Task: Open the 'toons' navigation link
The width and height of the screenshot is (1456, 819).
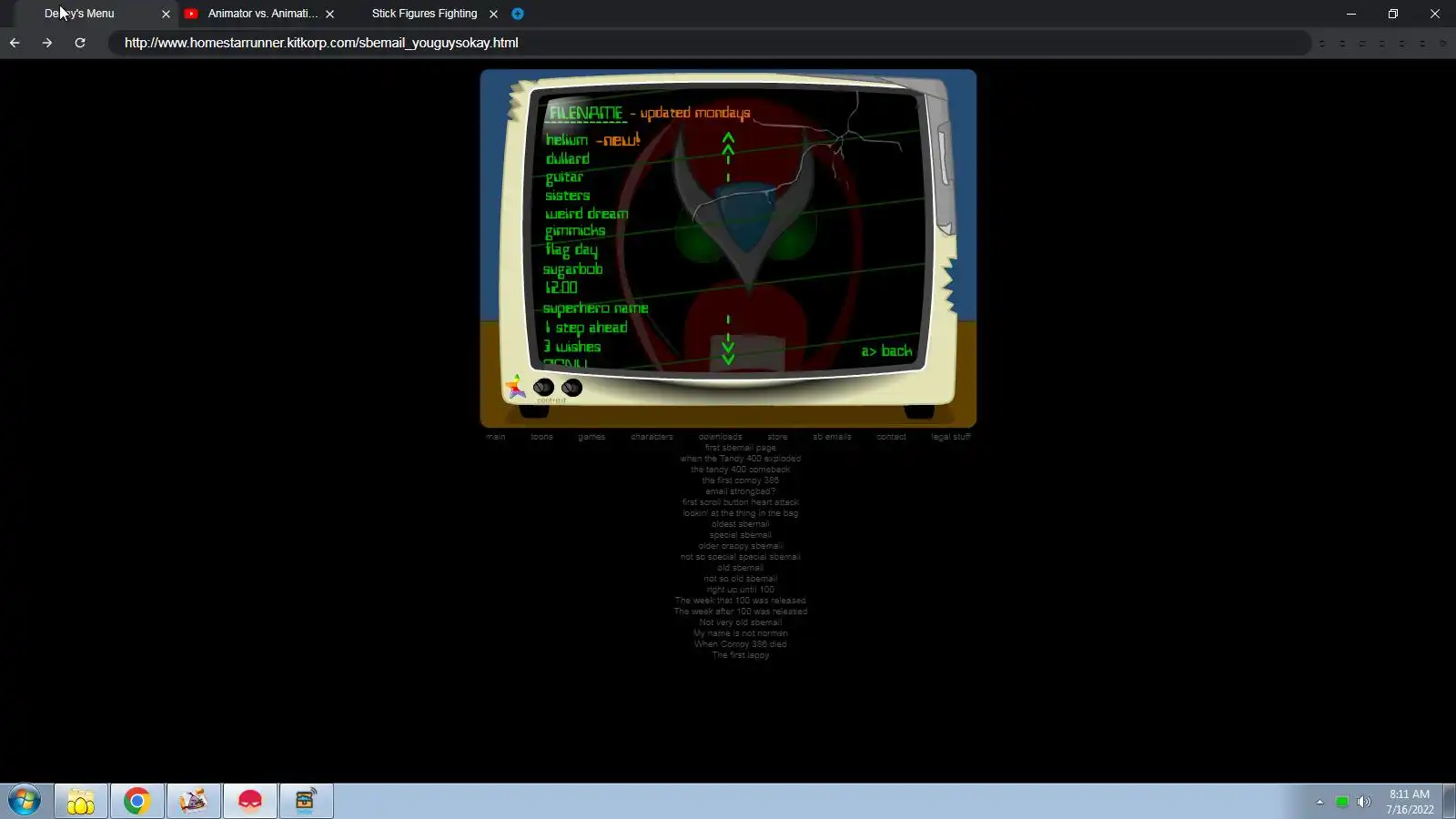Action: pyautogui.click(x=542, y=437)
